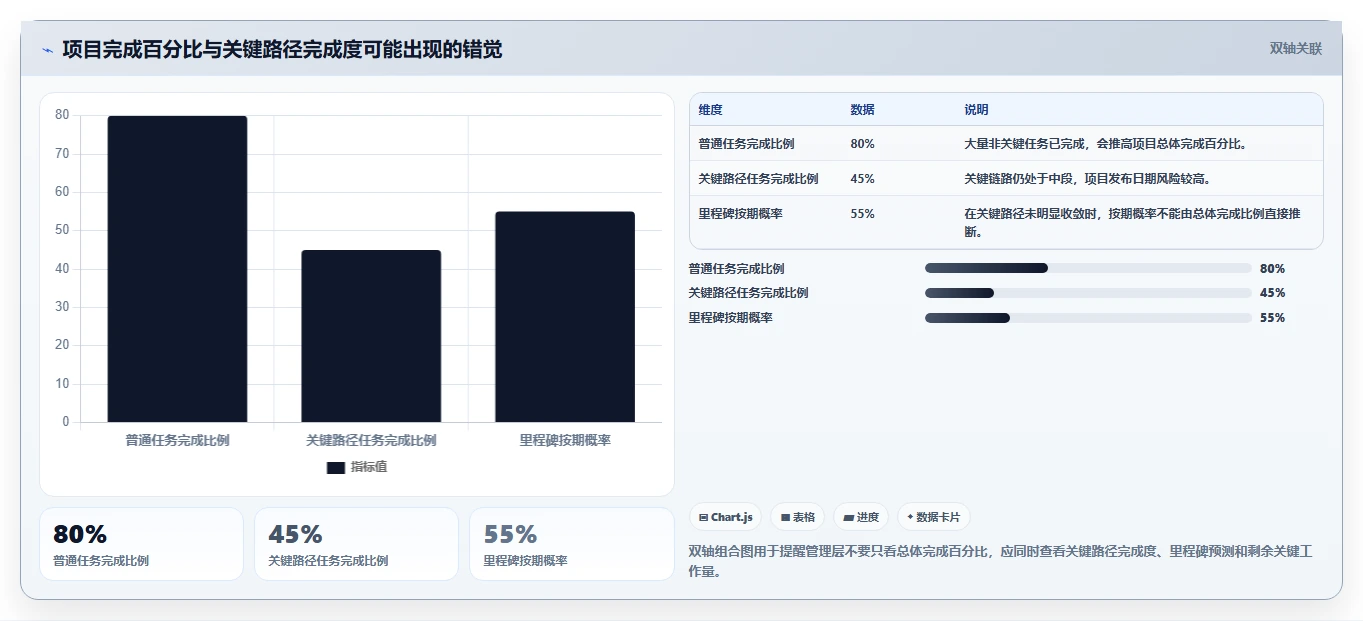The height and width of the screenshot is (621, 1363).
Task: Click the 45% progress bar for 关键路径任务完成比例
Action: coord(1088,293)
